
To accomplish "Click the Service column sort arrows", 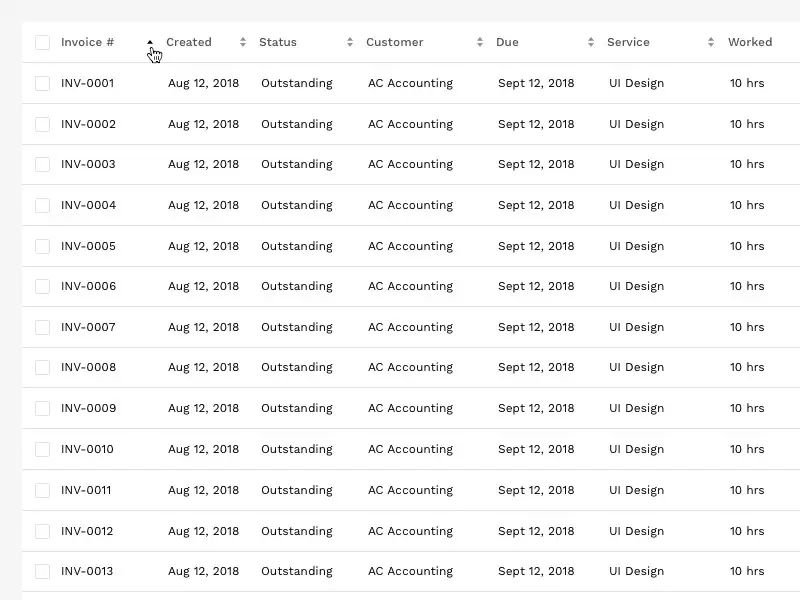I will 711,42.
